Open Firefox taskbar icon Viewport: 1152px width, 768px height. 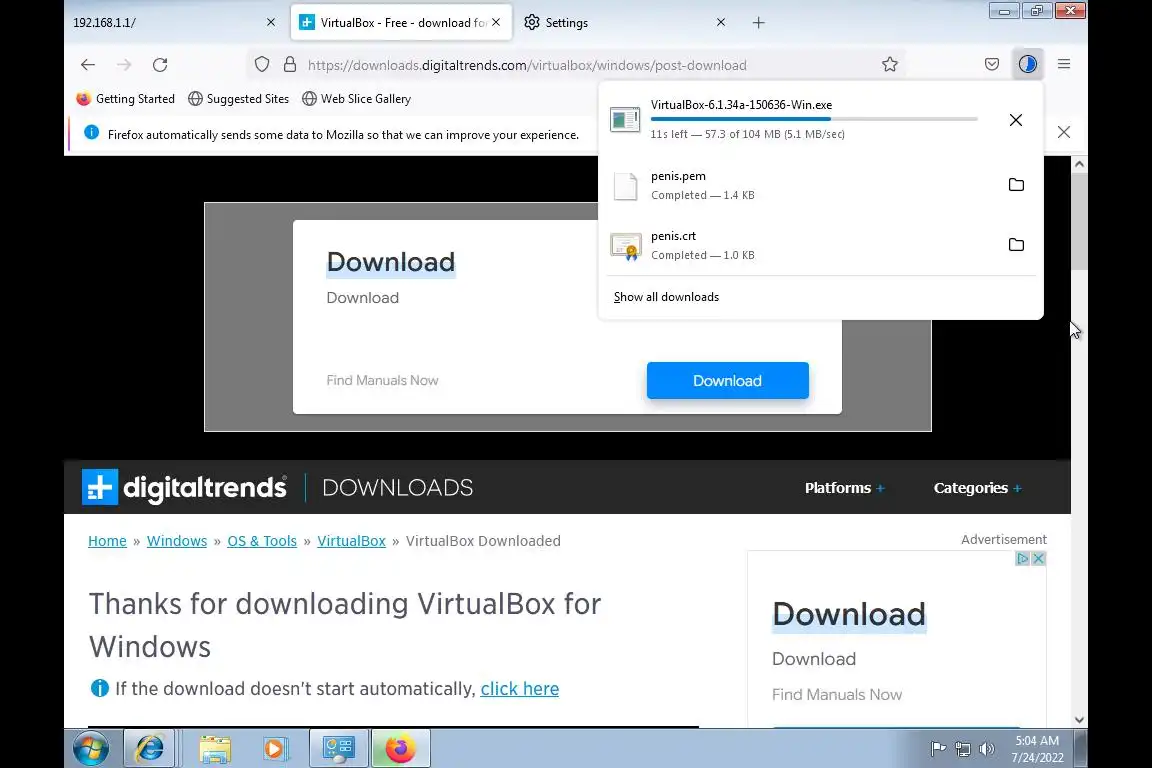(x=400, y=749)
